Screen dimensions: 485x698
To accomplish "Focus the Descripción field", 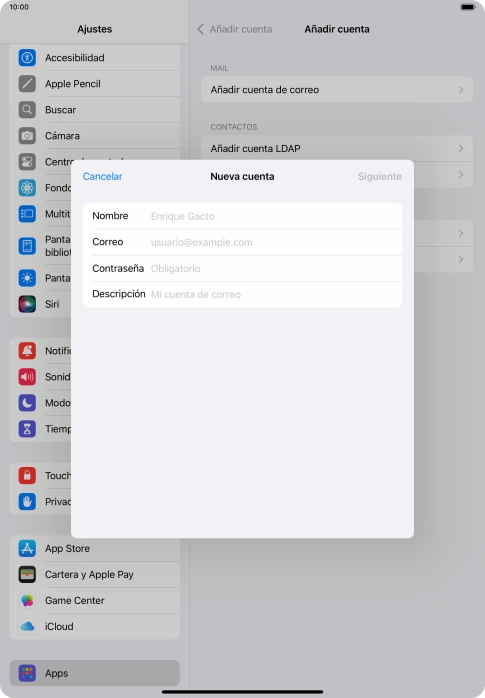I will 242,294.
